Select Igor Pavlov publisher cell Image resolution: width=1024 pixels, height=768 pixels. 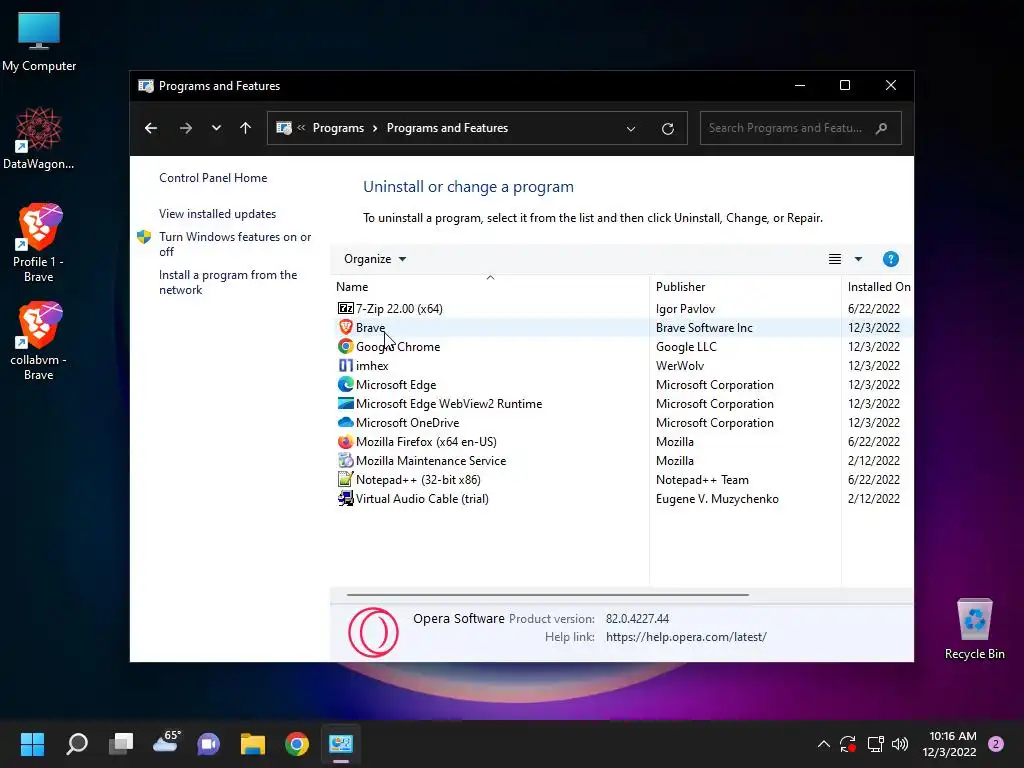pos(685,308)
